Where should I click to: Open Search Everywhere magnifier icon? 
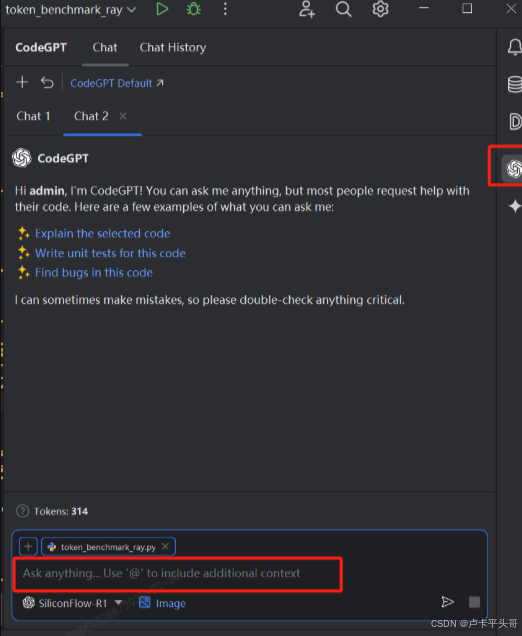coord(343,9)
